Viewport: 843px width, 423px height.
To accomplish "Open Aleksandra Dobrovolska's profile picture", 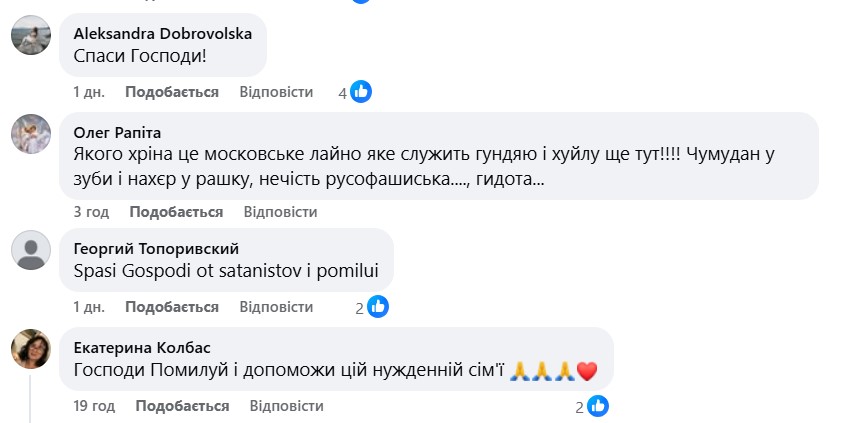I will click(30, 35).
